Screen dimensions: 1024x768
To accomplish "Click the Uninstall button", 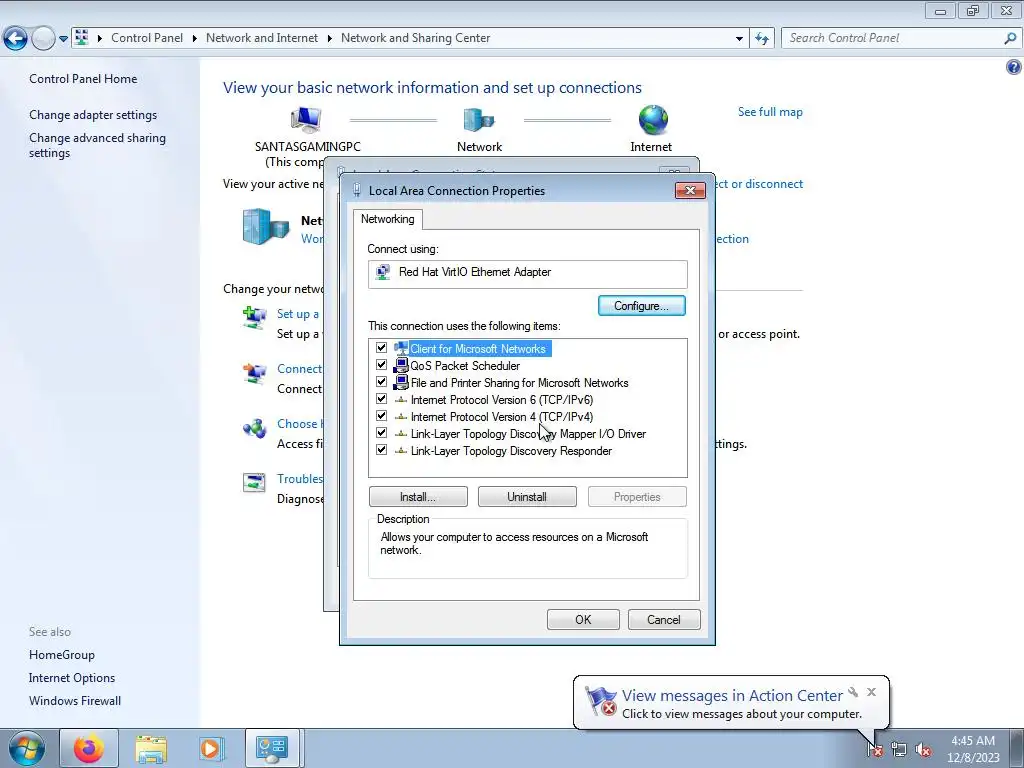I will 527,497.
